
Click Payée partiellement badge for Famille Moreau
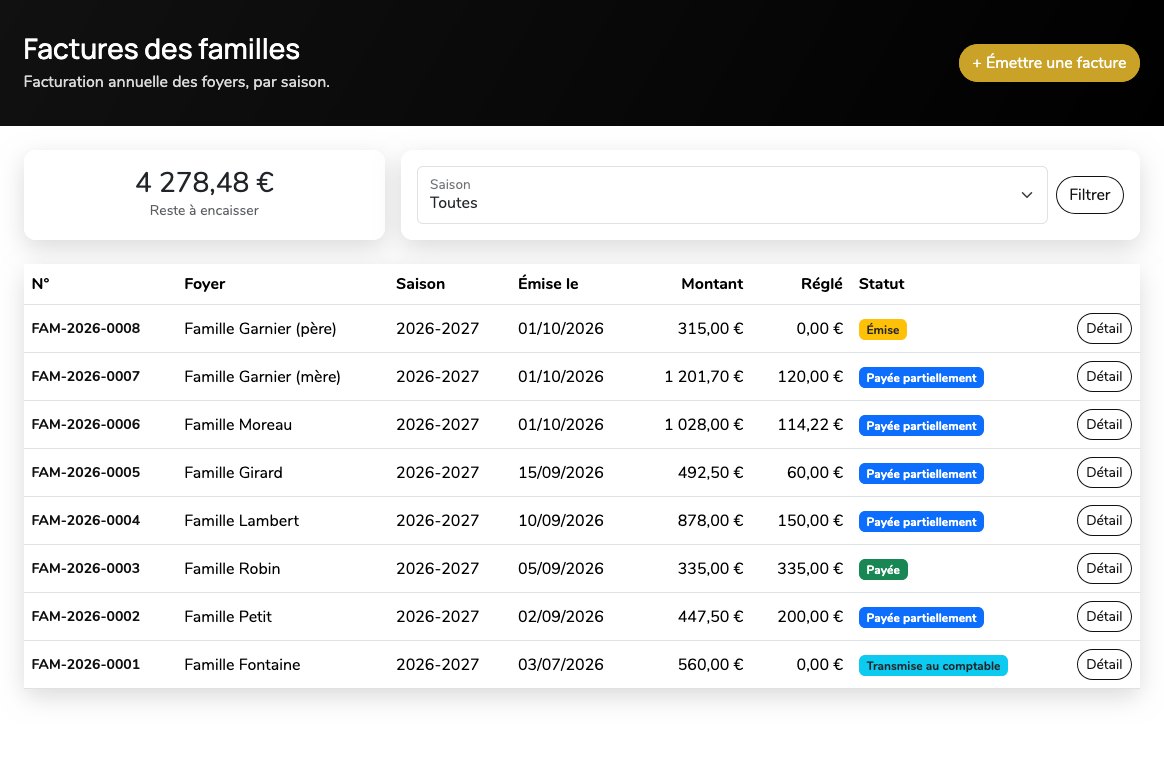pos(921,425)
